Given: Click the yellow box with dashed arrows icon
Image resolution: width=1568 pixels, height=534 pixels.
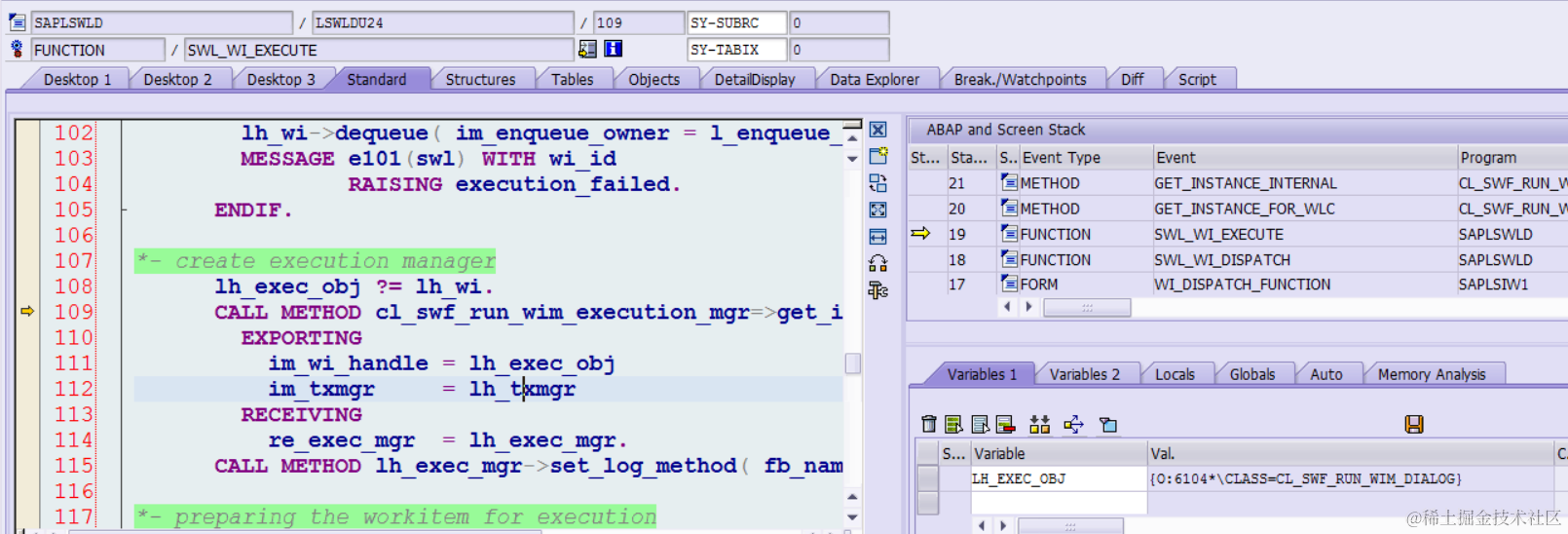Looking at the screenshot, I should [1073, 424].
